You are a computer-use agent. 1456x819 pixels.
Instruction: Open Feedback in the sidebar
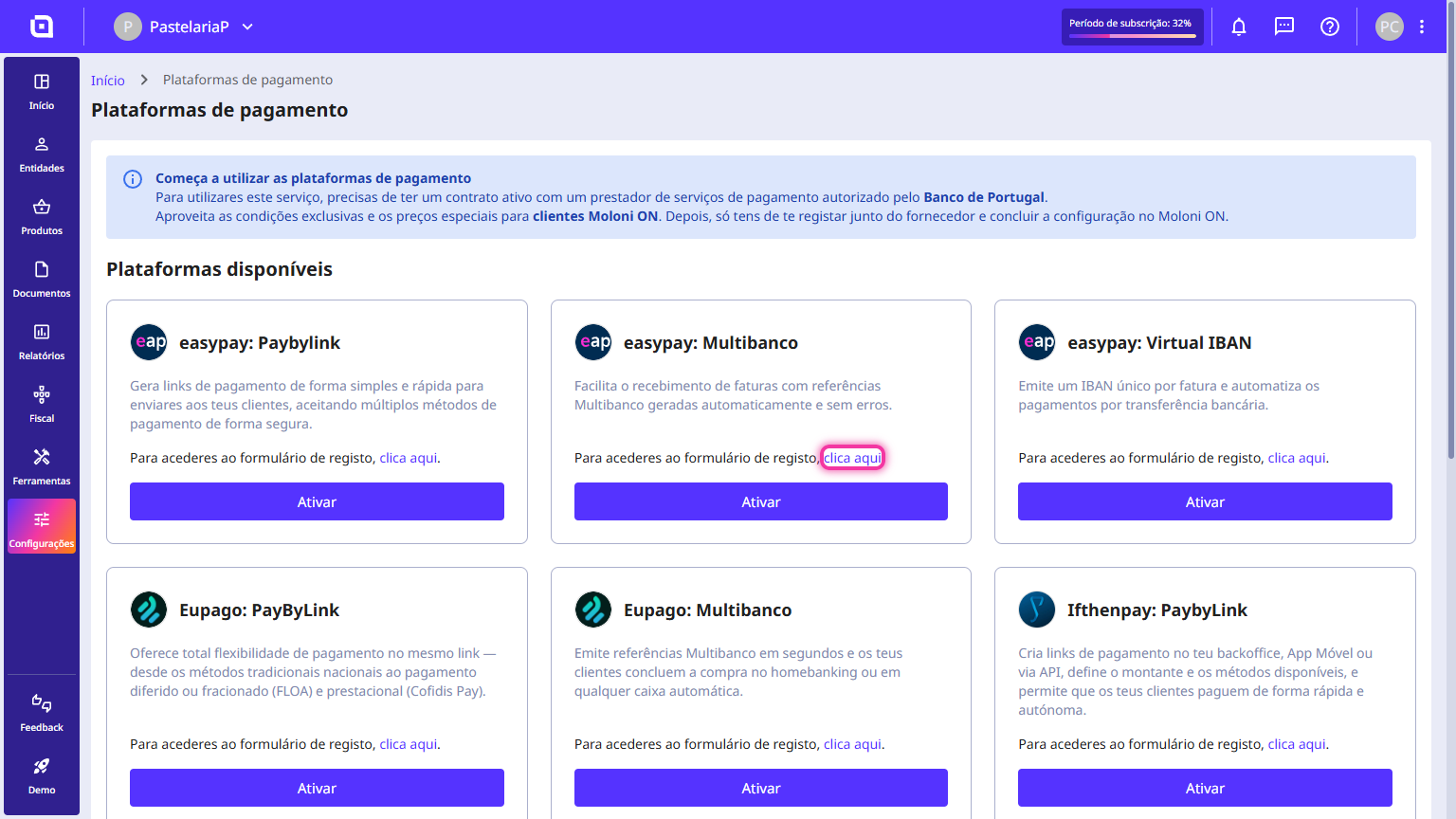click(42, 713)
